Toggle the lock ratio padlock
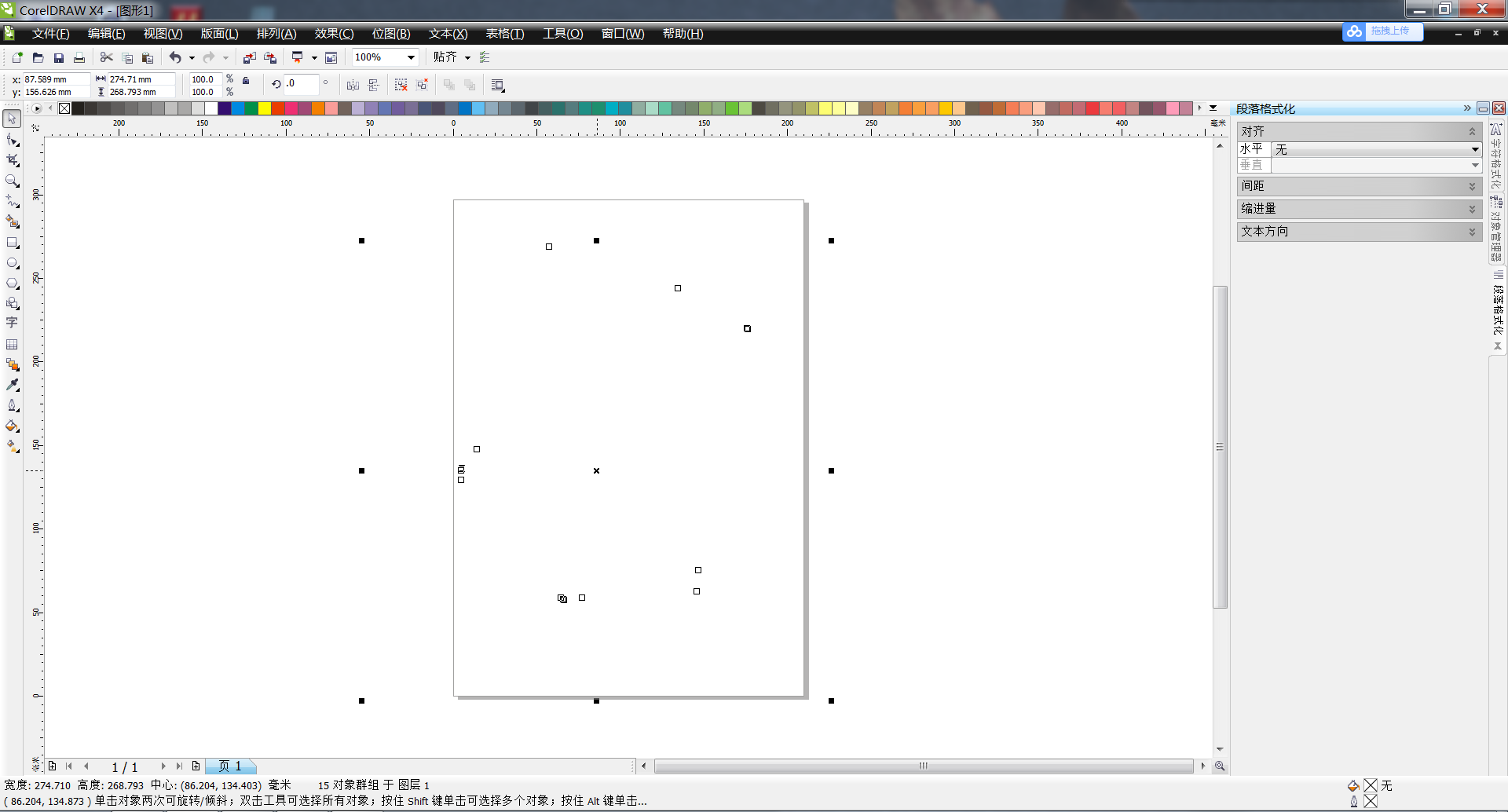 point(246,80)
